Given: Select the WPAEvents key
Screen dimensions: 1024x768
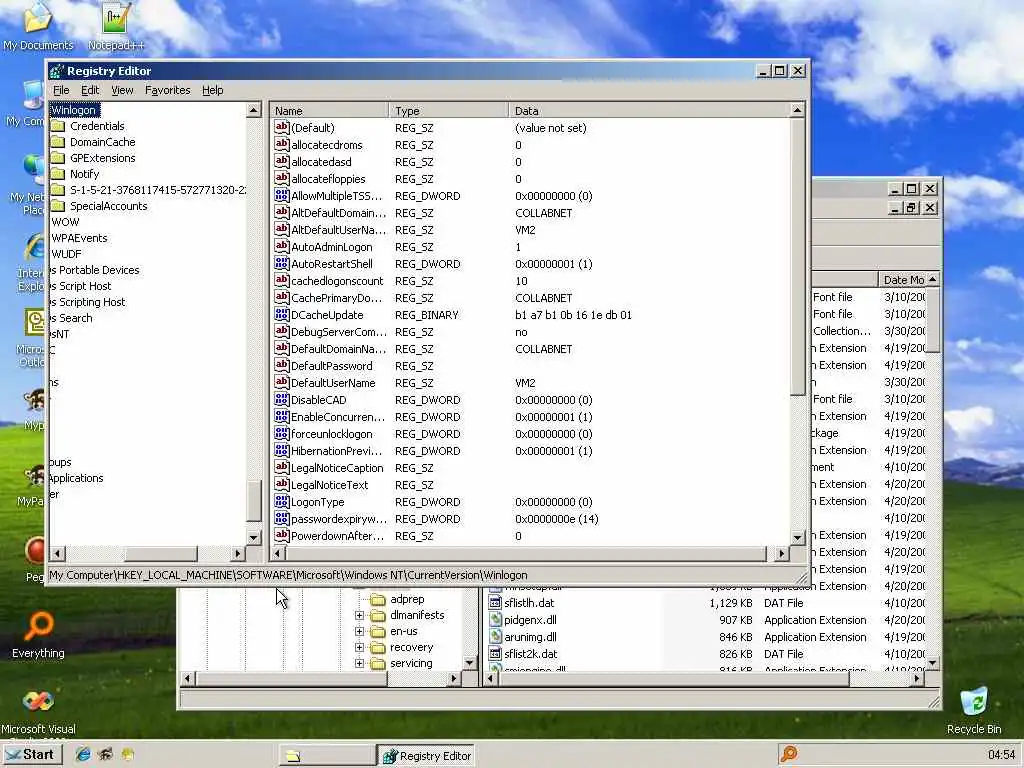Looking at the screenshot, I should pyautogui.click(x=79, y=238).
